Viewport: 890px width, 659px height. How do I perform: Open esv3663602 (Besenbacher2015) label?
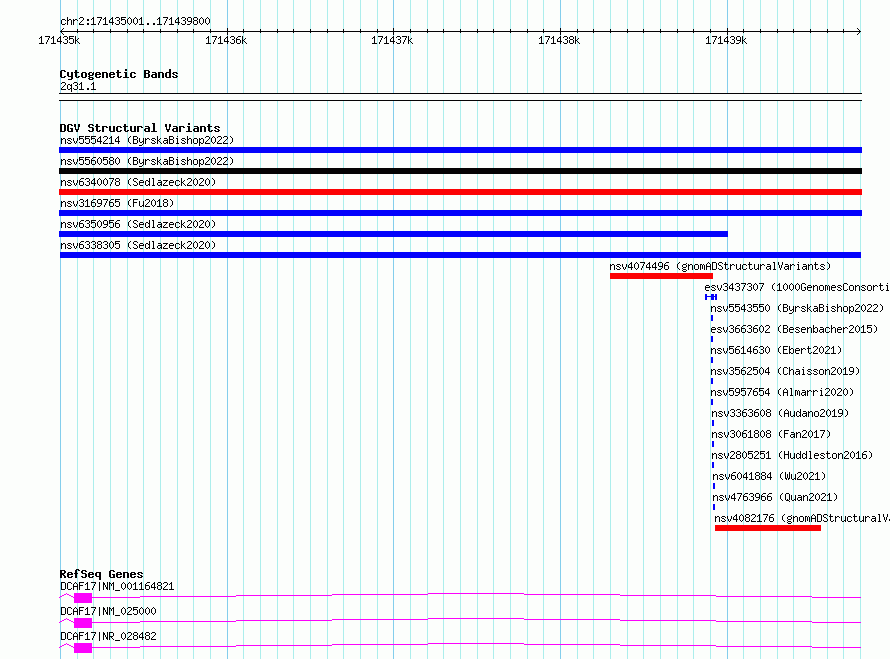pyautogui.click(x=794, y=329)
